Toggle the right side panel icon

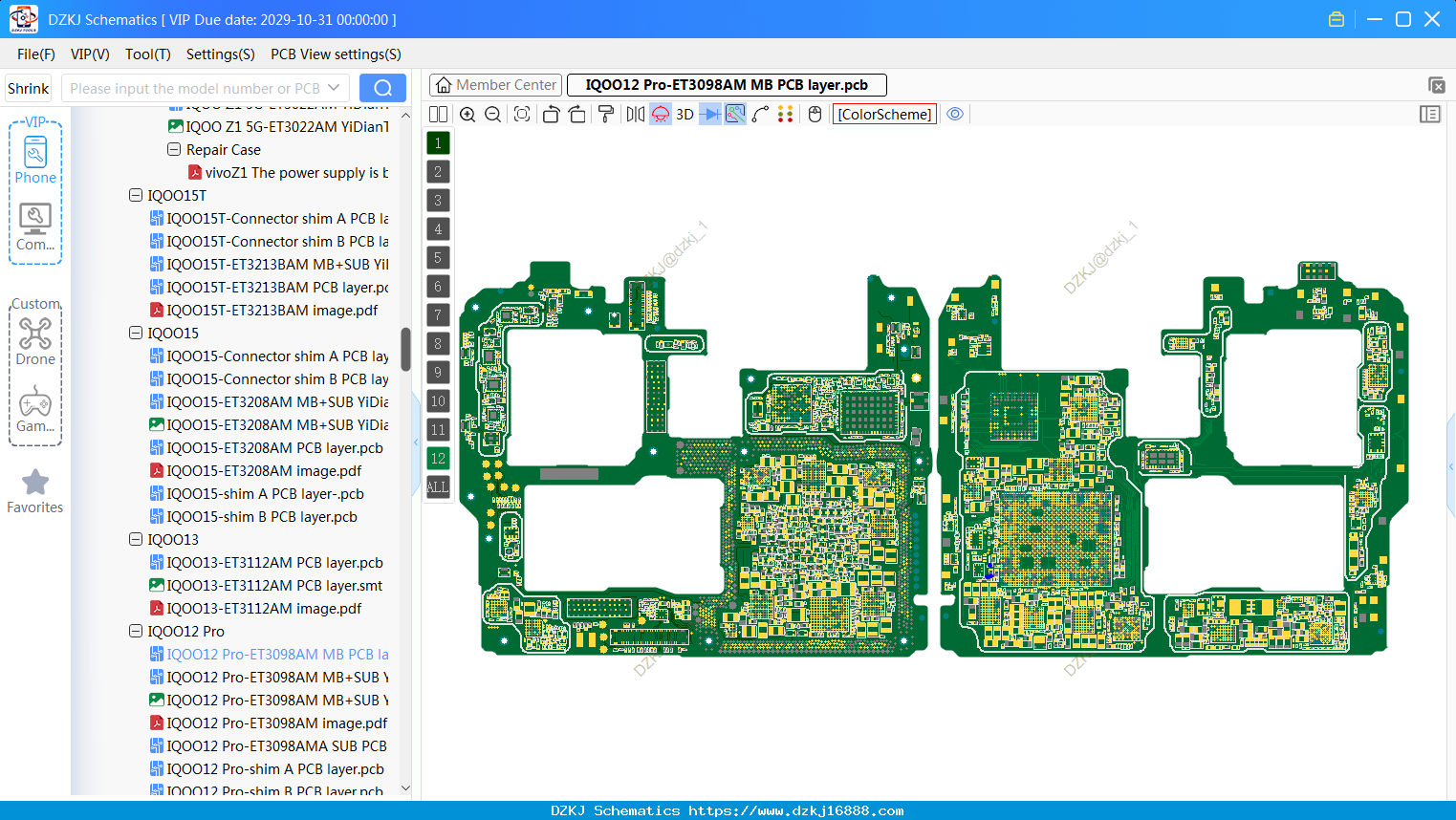[x=1430, y=114]
